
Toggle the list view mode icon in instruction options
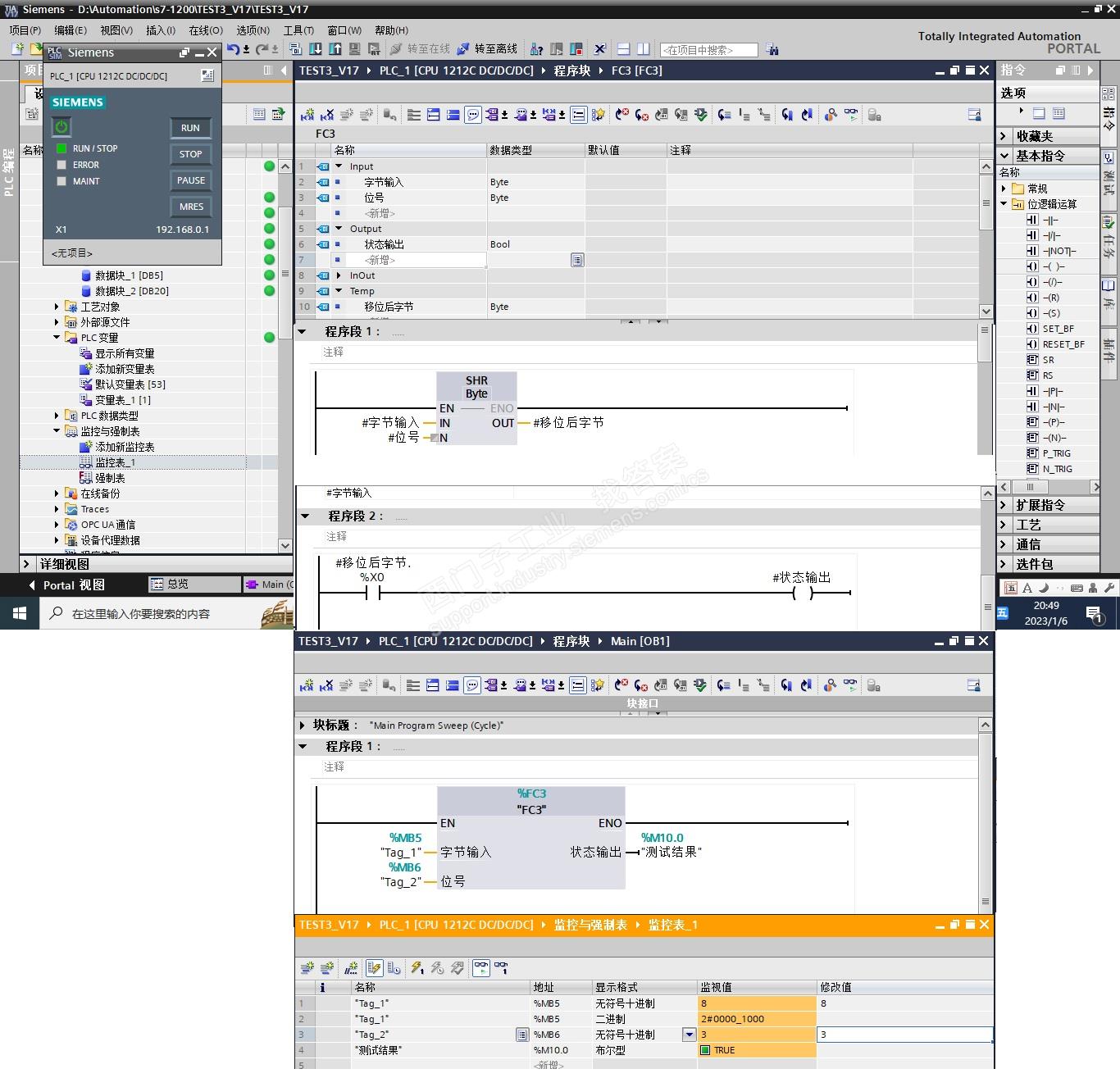1059,113
